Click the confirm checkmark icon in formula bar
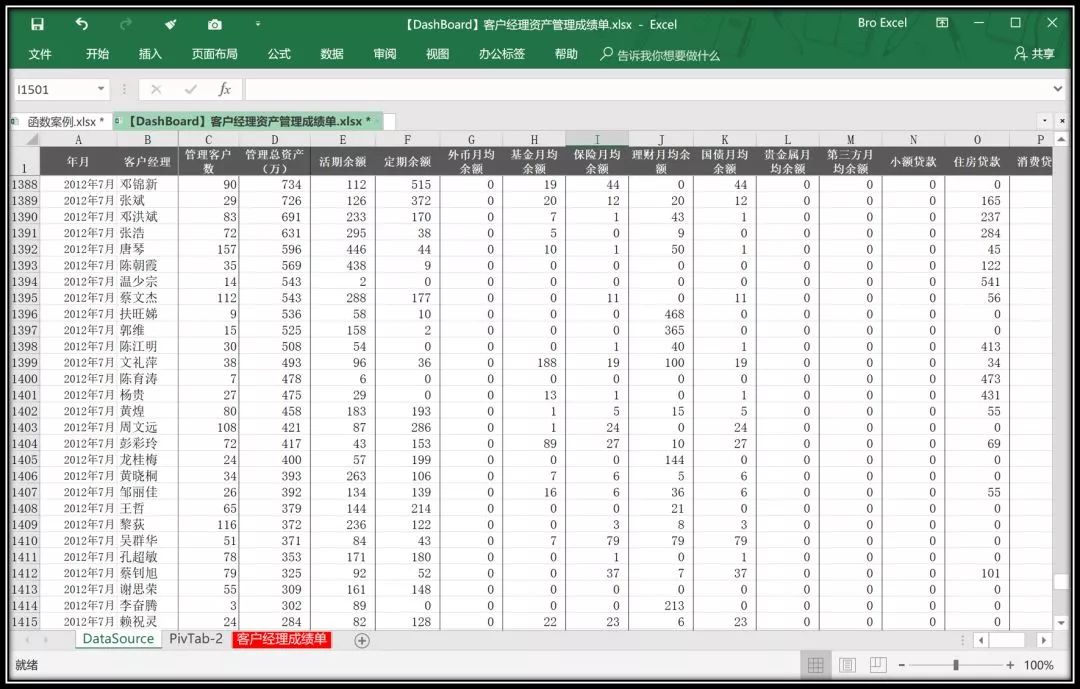Viewport: 1080px width, 689px height. (x=191, y=90)
